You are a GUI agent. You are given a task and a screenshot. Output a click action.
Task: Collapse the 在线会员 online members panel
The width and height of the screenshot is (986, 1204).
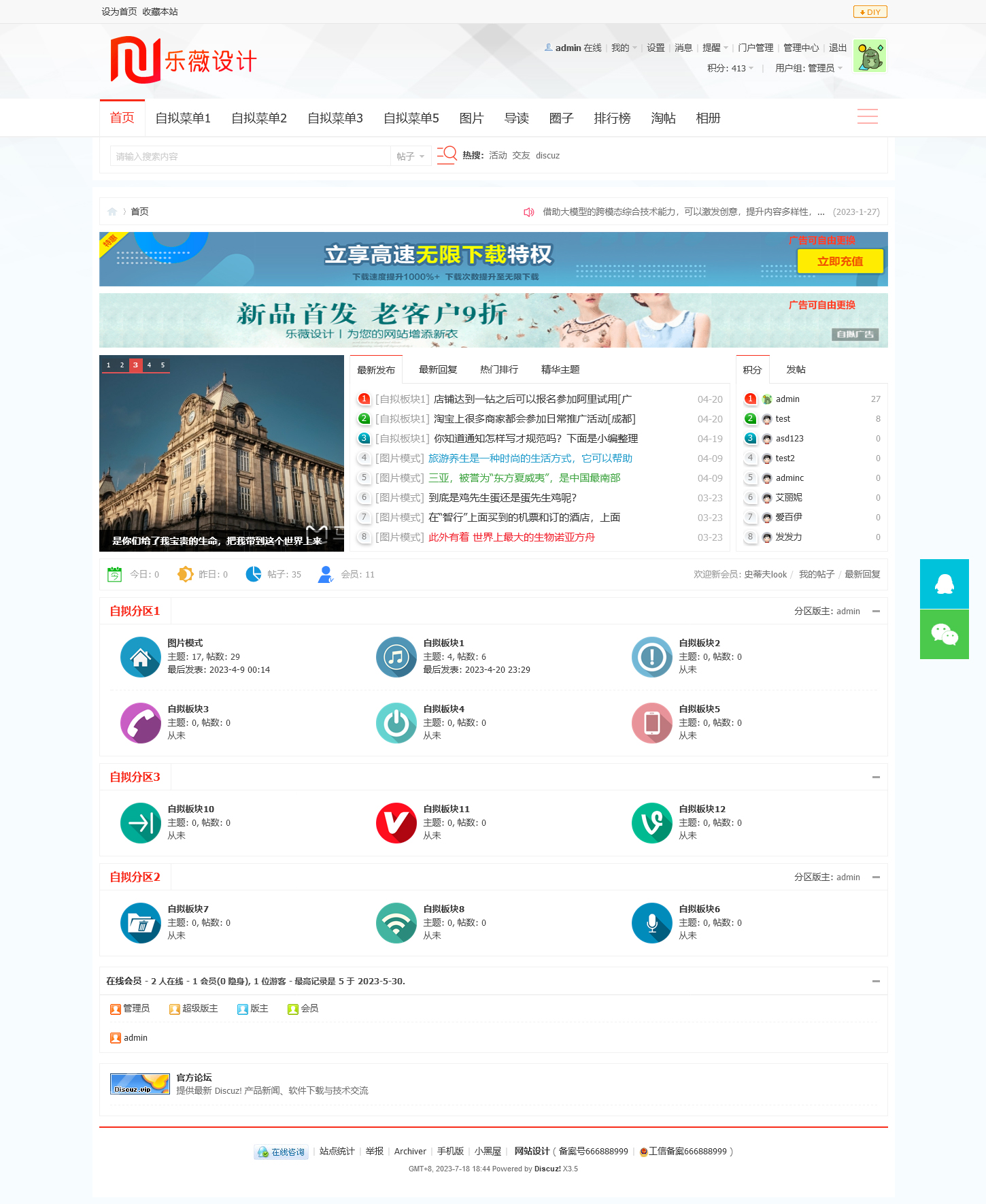coord(876,981)
